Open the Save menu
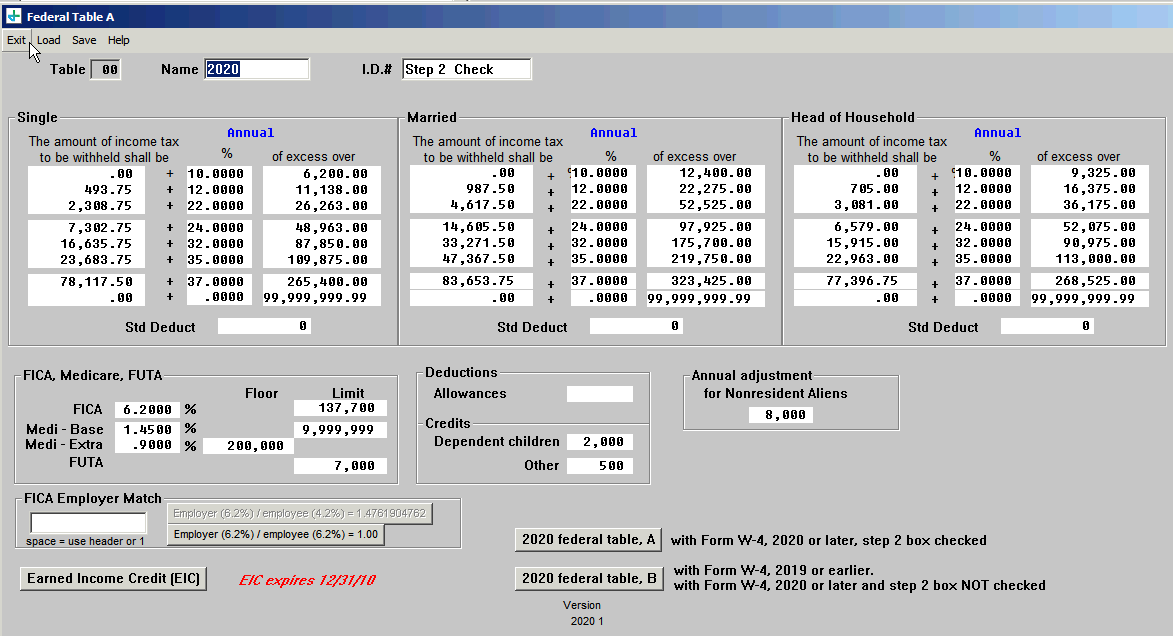The height and width of the screenshot is (636, 1173). pos(84,40)
